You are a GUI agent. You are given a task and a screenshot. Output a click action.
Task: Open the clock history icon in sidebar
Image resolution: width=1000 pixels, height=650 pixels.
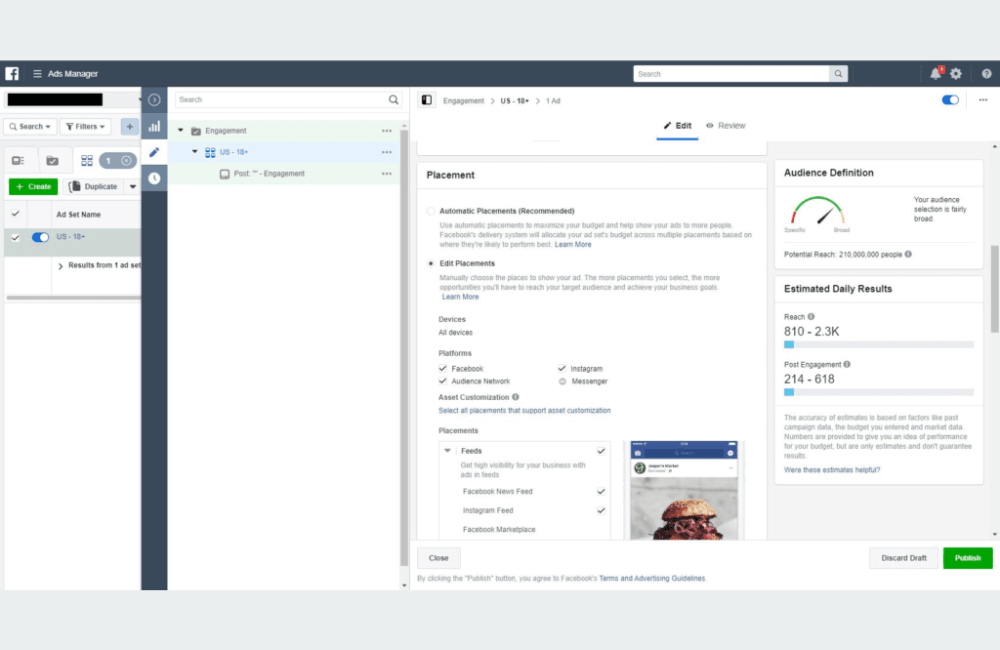[154, 178]
